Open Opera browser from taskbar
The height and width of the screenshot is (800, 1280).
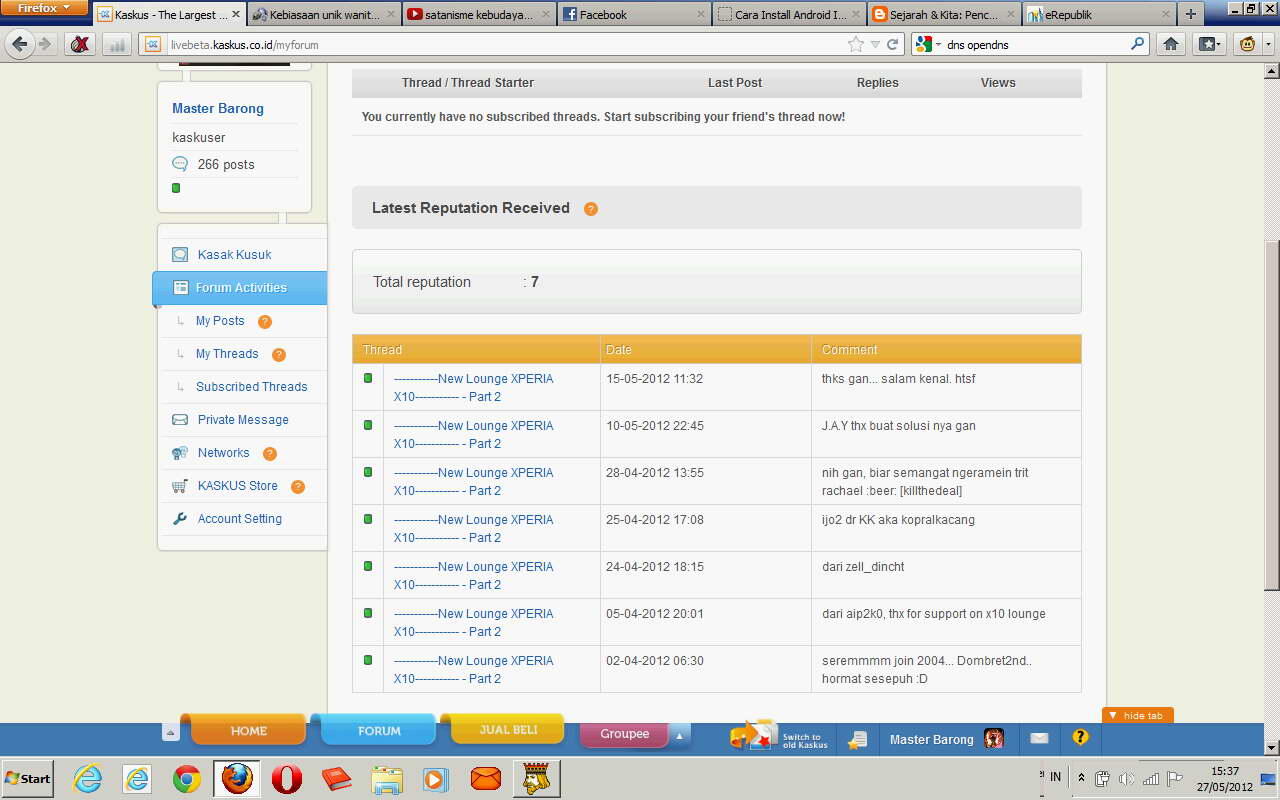pyautogui.click(x=286, y=779)
